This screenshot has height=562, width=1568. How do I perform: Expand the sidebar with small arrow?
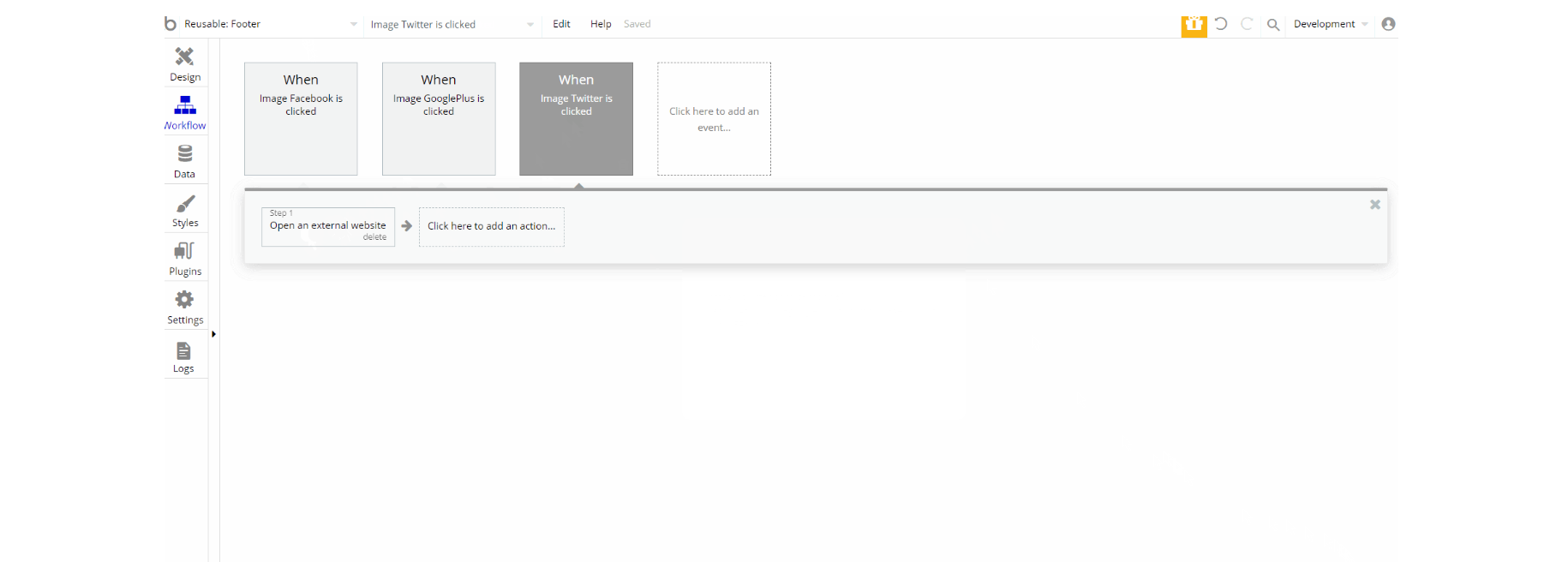point(213,334)
